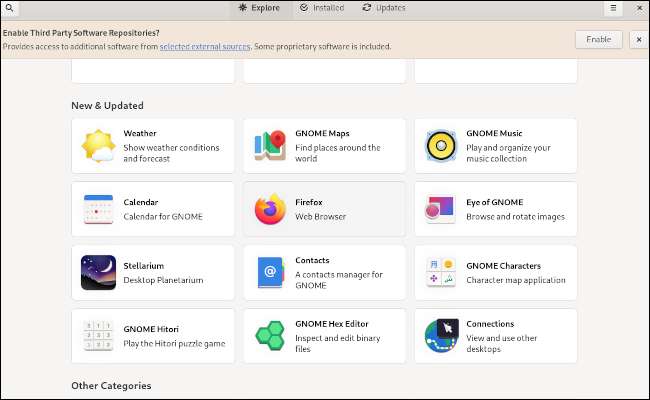
Task: Click the Eye of GNOME icon
Action: click(x=440, y=209)
